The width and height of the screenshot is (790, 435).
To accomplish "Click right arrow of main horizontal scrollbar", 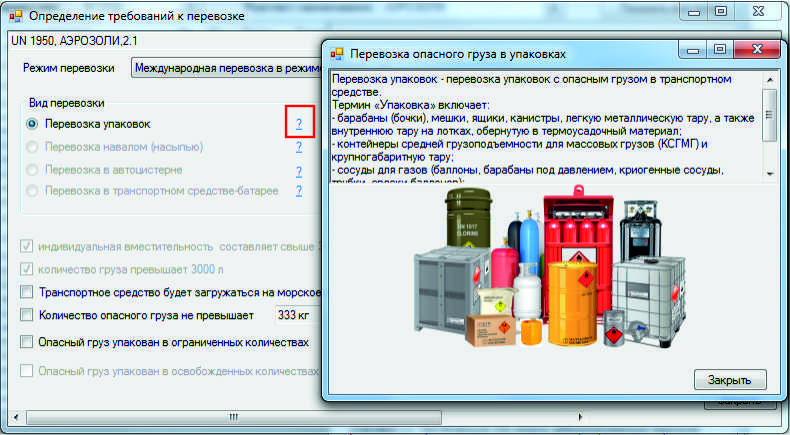I will coord(580,417).
